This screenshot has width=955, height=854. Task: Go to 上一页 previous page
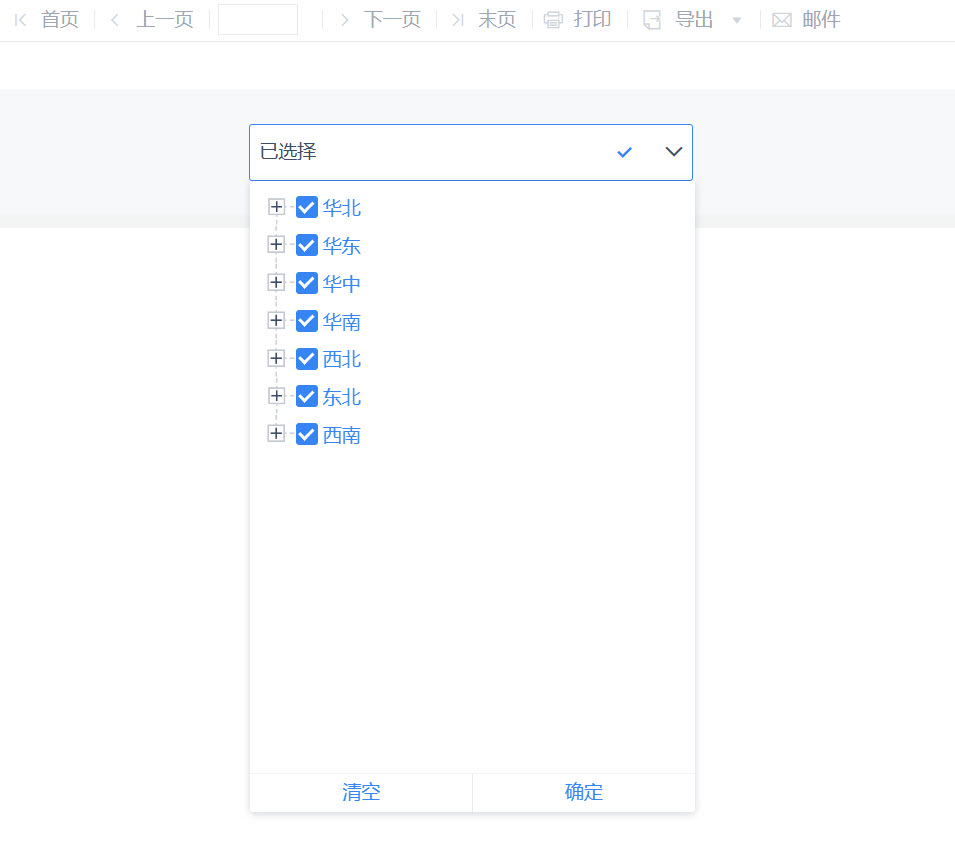click(165, 19)
